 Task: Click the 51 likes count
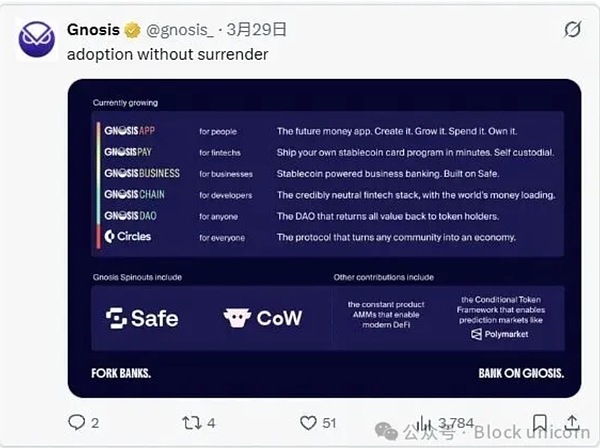pyautogui.click(x=329, y=423)
